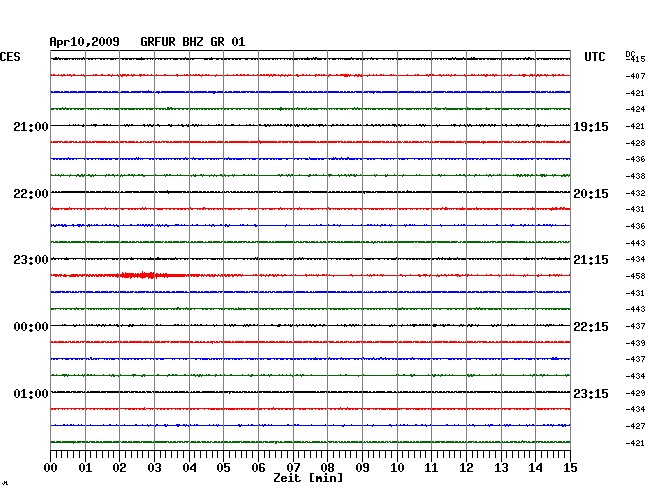Click minute axis label 11
The width and height of the screenshot is (650, 494).
431,468
